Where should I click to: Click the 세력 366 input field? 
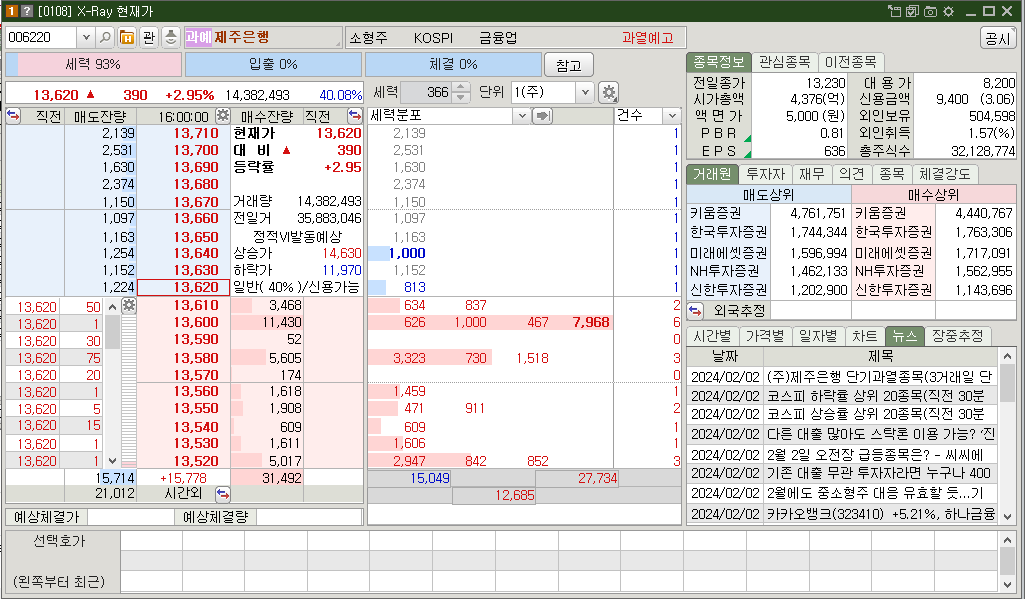tap(426, 92)
